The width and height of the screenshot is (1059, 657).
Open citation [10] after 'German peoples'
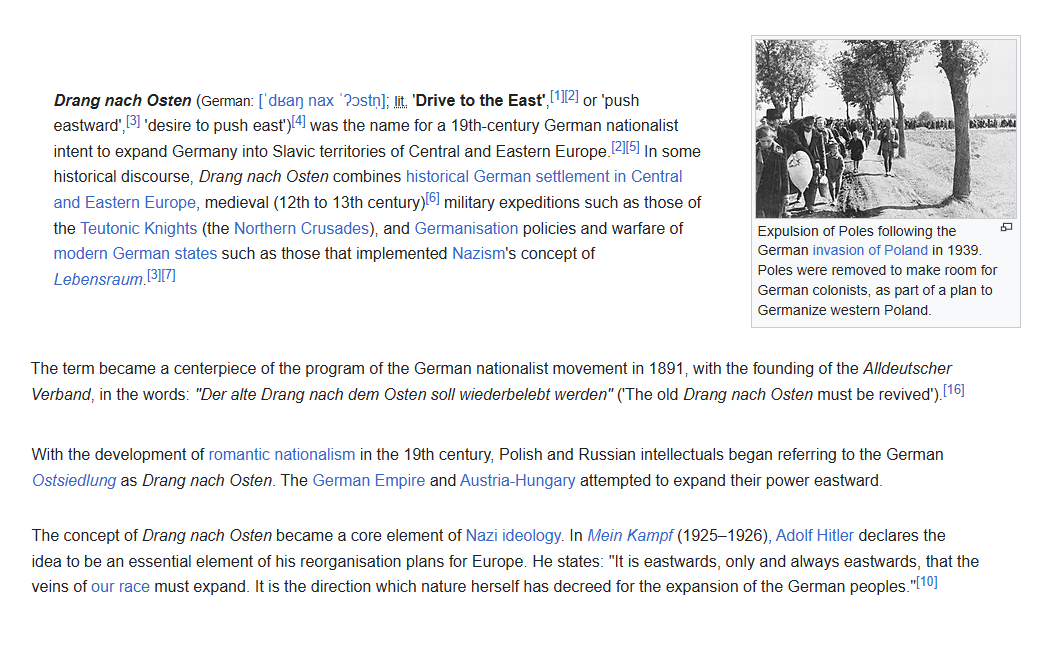927,581
